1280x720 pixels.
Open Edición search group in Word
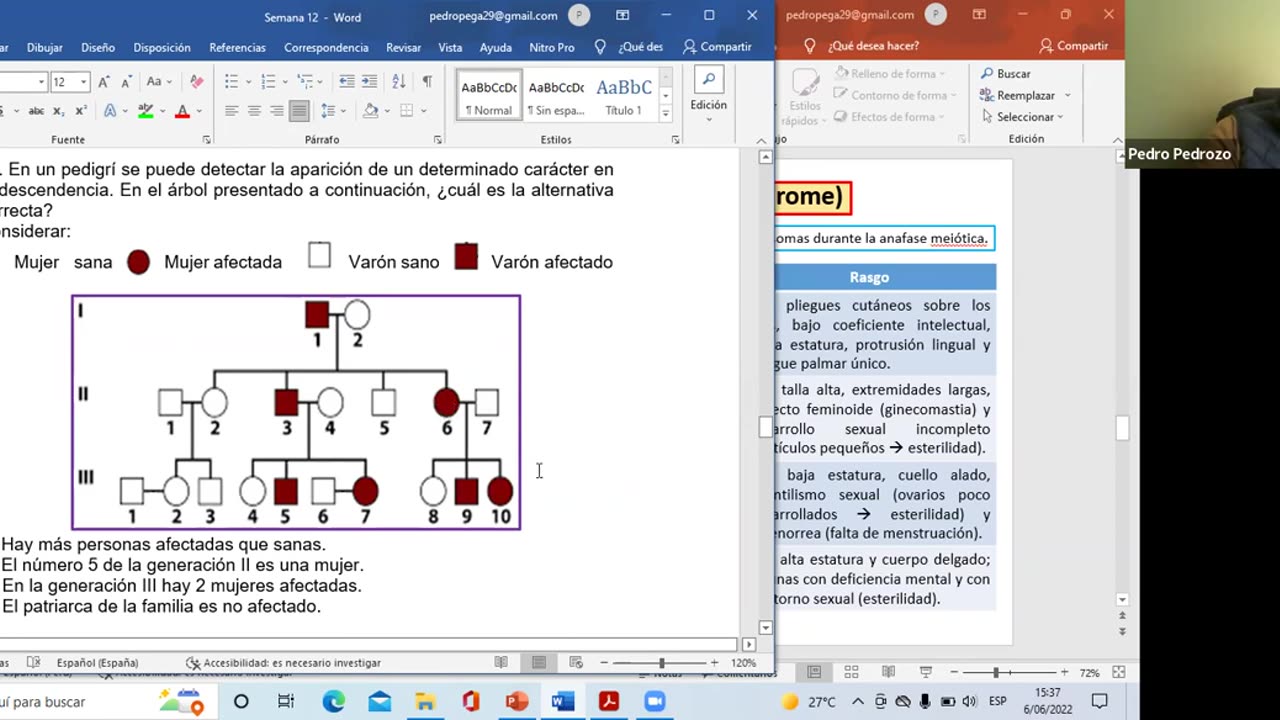pos(708,96)
